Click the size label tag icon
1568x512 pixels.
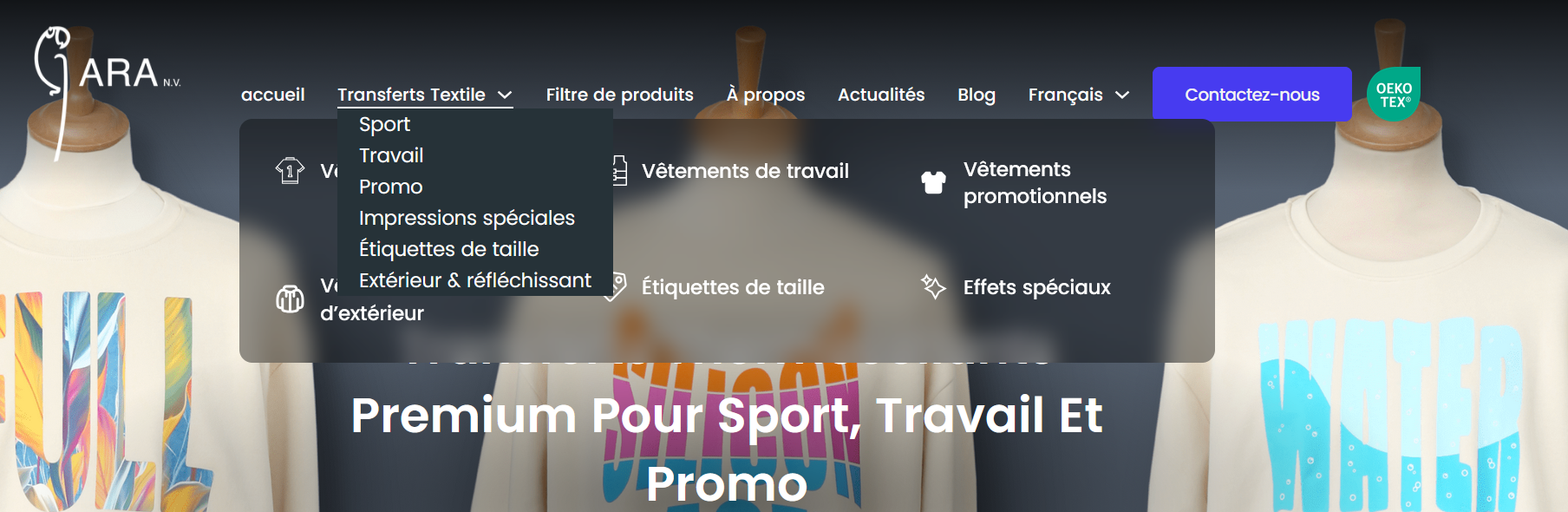(618, 286)
